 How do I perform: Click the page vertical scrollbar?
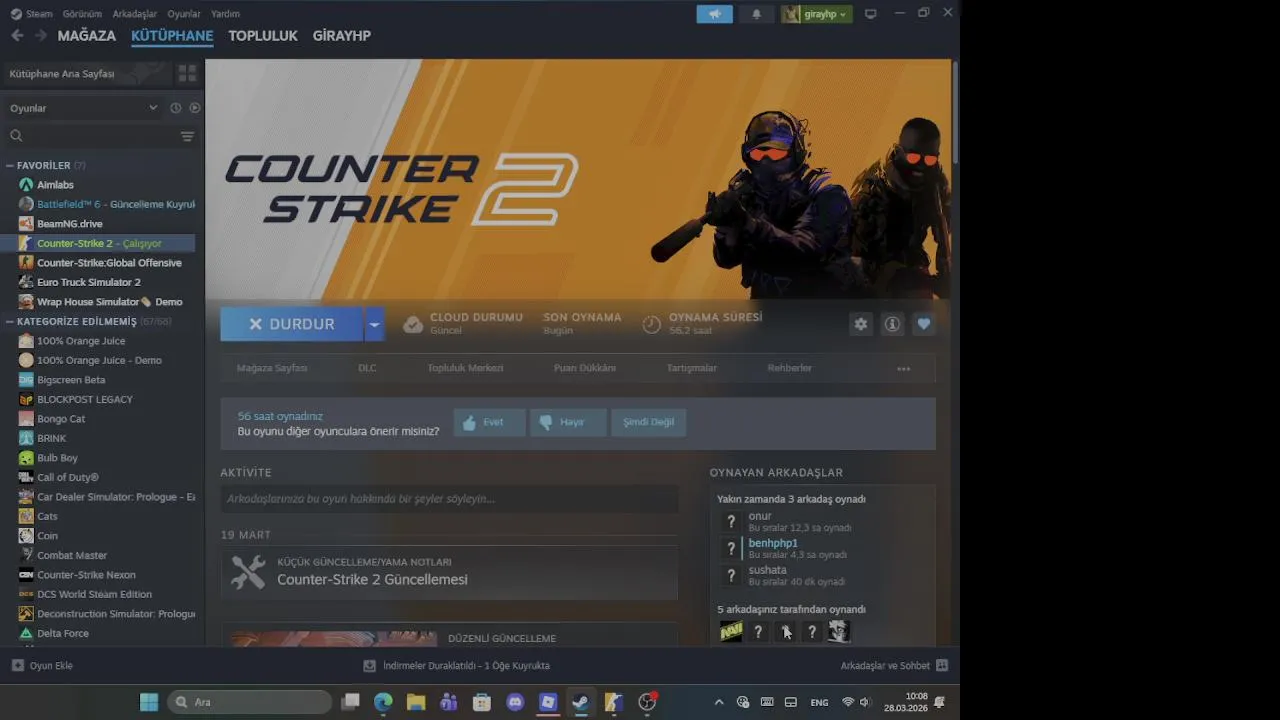955,112
